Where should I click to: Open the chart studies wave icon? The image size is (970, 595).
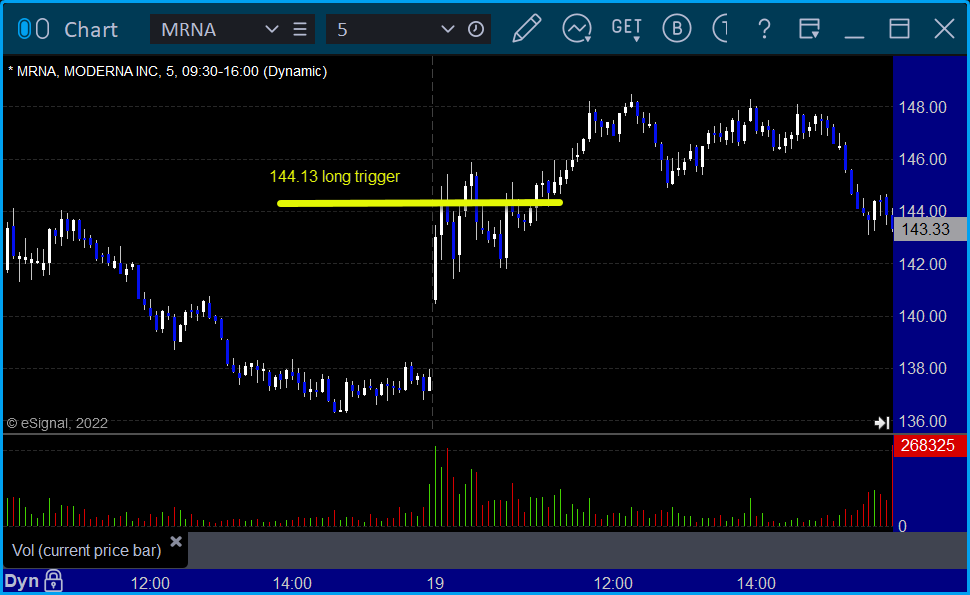[x=577, y=29]
